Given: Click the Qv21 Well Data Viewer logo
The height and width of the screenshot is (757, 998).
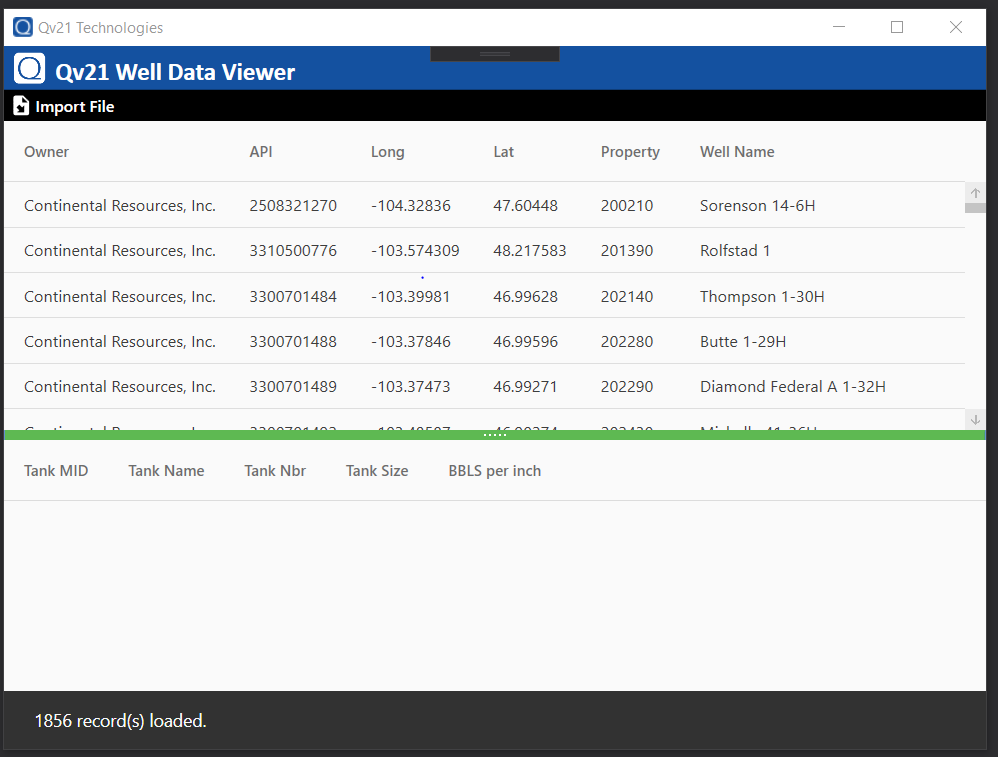Looking at the screenshot, I should point(29,68).
